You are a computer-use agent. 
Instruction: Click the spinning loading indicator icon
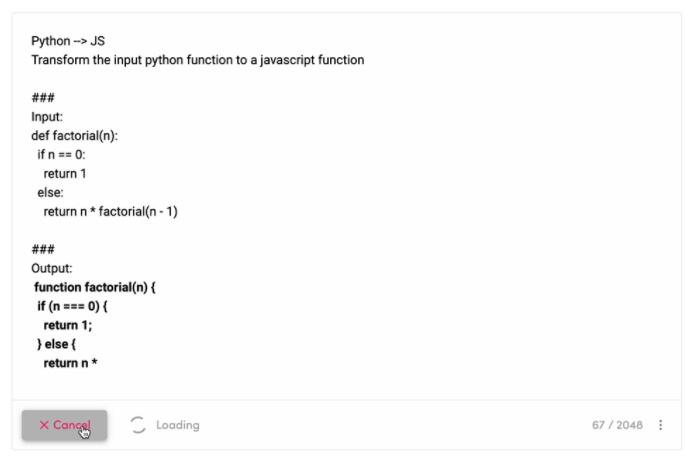[137, 425]
